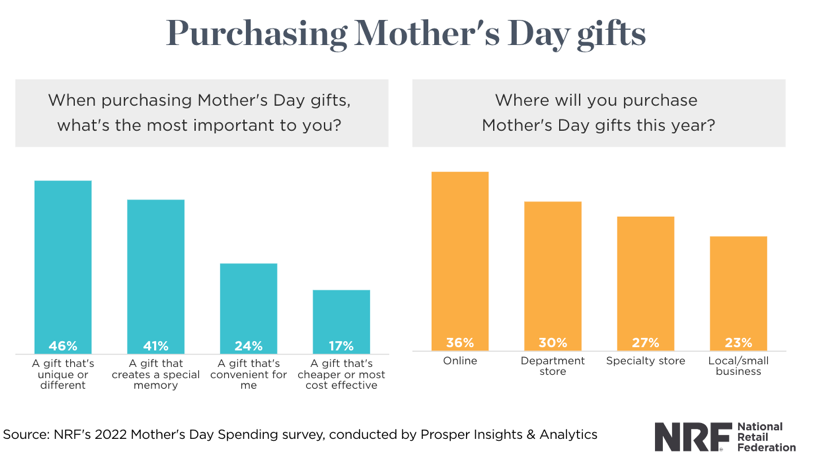Screen dimensions: 817x474
Task: Click the 'cheaper or most cost effective' label
Action: coord(341,374)
